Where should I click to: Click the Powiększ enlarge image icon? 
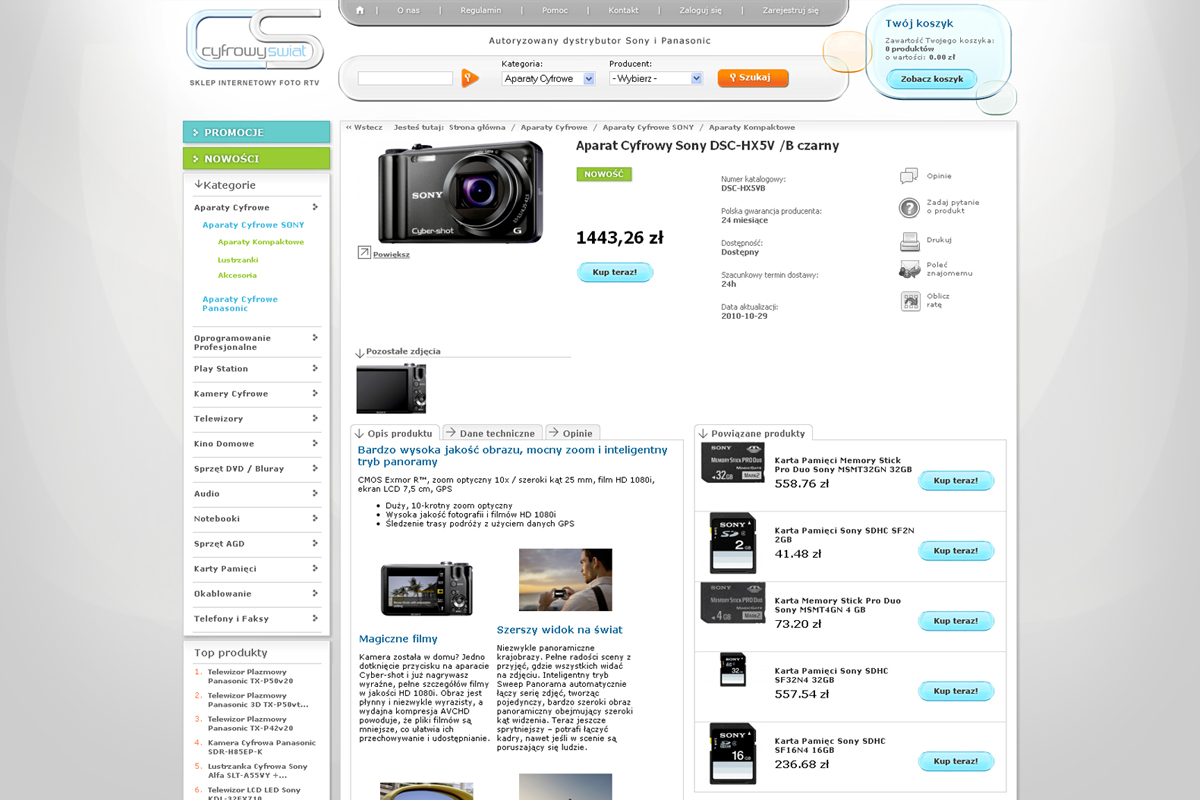tap(364, 253)
